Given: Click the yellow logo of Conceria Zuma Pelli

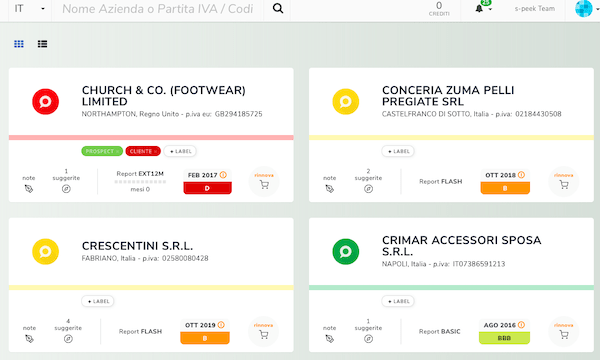Looking at the screenshot, I should pyautogui.click(x=346, y=102).
